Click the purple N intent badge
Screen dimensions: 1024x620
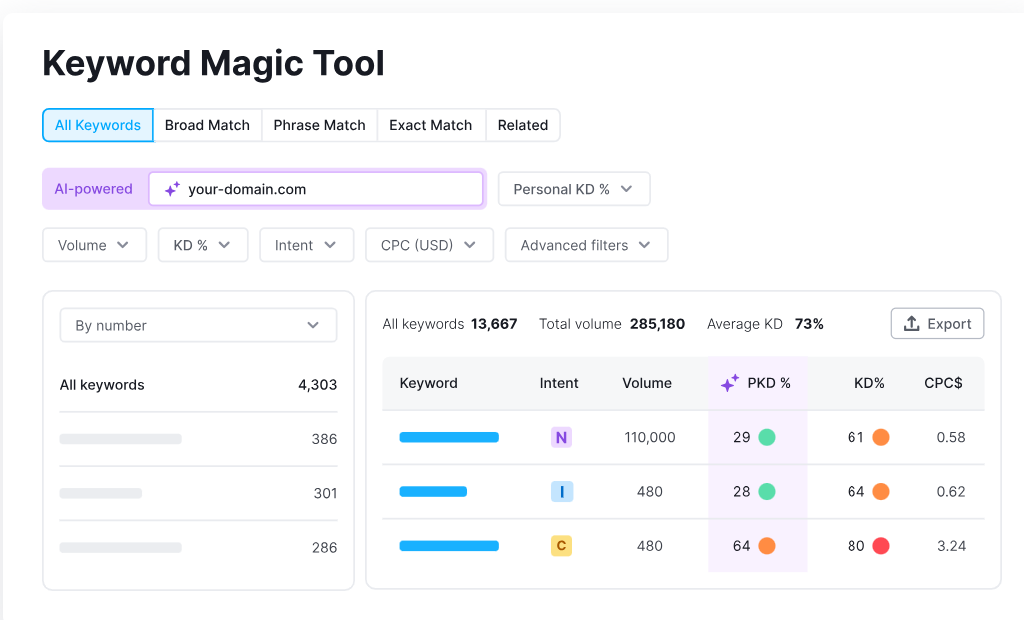[x=561, y=437]
